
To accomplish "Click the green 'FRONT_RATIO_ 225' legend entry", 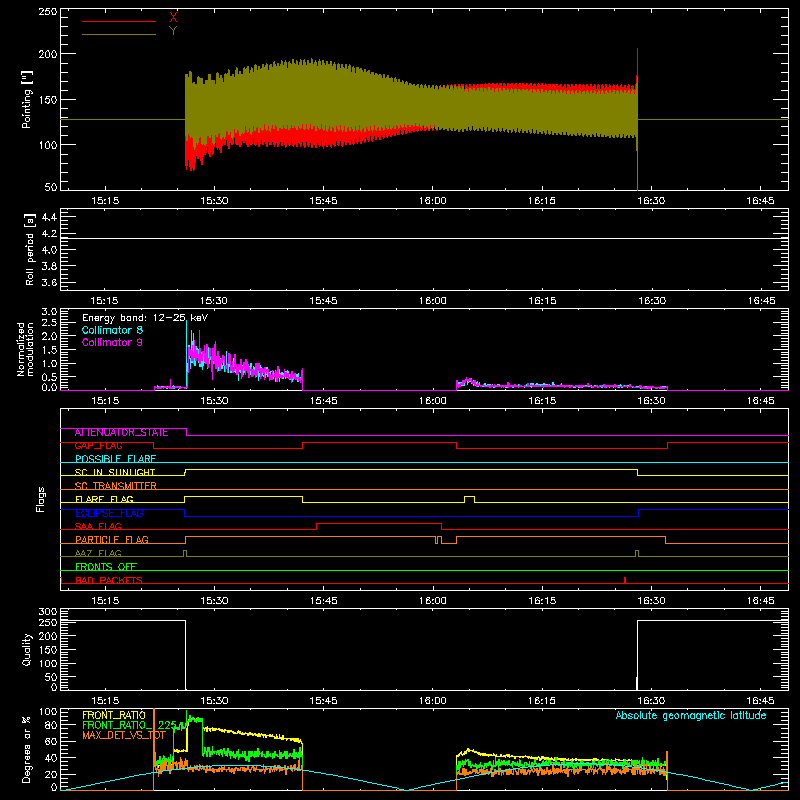I will (130, 725).
